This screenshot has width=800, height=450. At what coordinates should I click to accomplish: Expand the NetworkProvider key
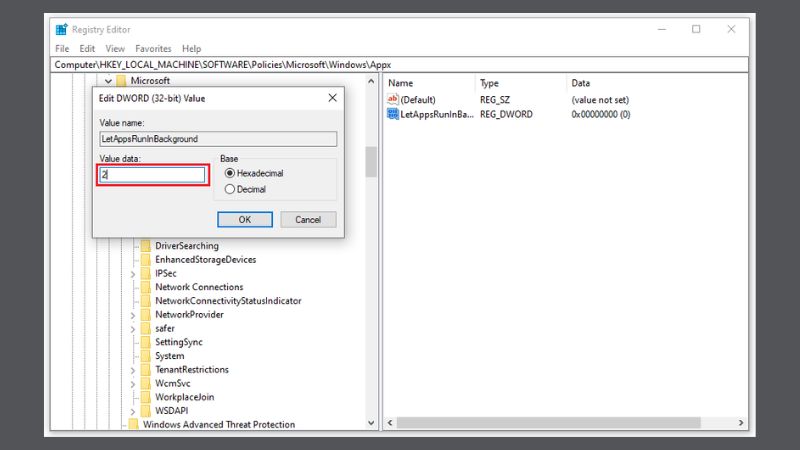click(x=133, y=315)
